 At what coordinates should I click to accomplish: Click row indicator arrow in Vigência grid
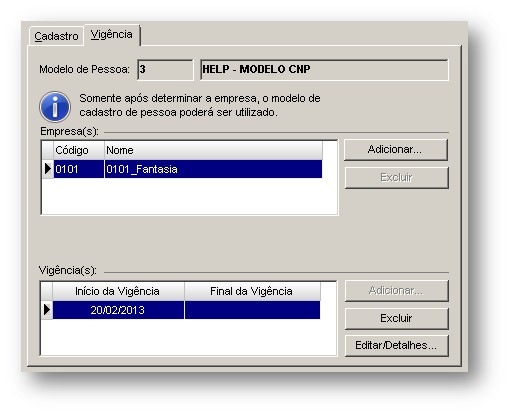coord(47,310)
